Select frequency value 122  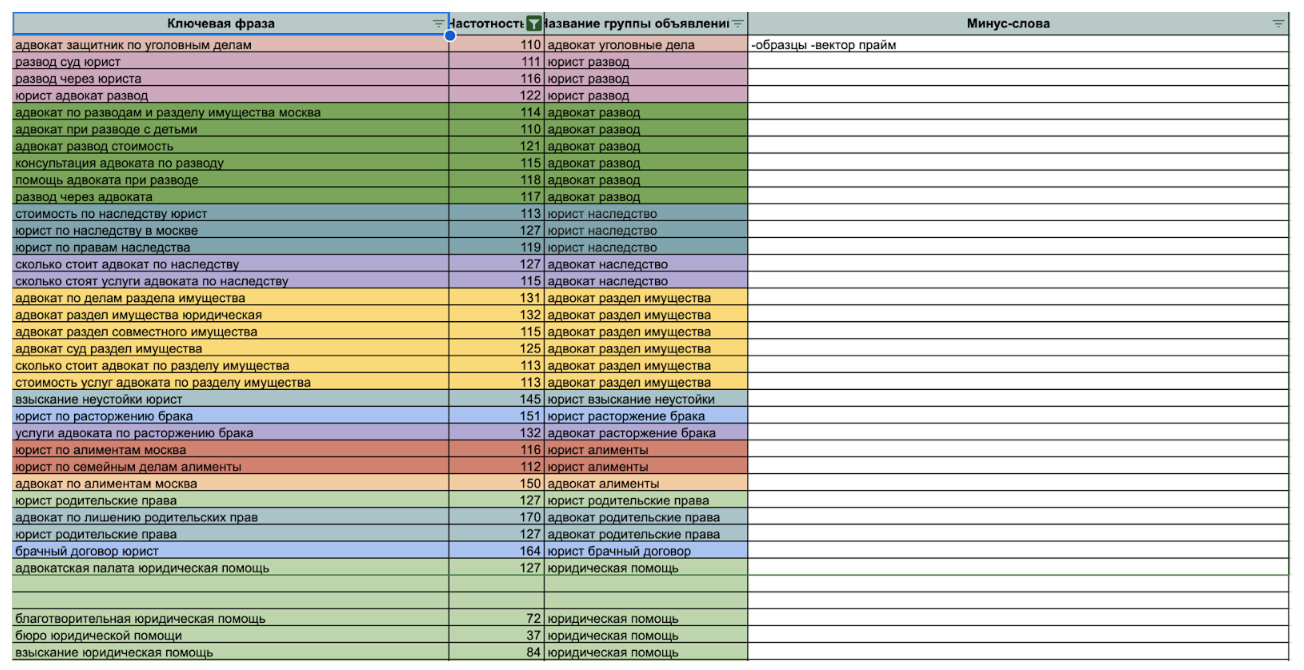click(497, 96)
